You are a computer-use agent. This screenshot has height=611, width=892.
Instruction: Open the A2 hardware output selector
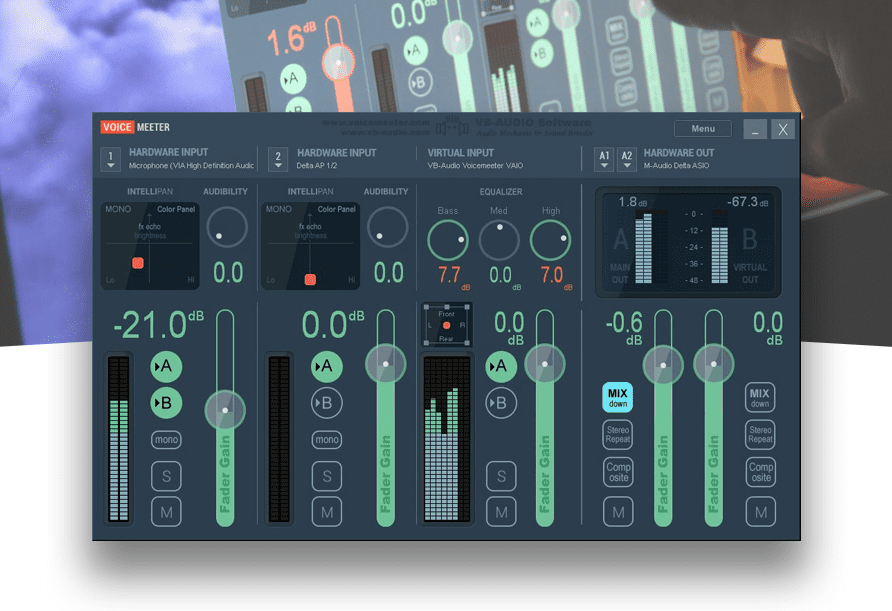[626, 159]
